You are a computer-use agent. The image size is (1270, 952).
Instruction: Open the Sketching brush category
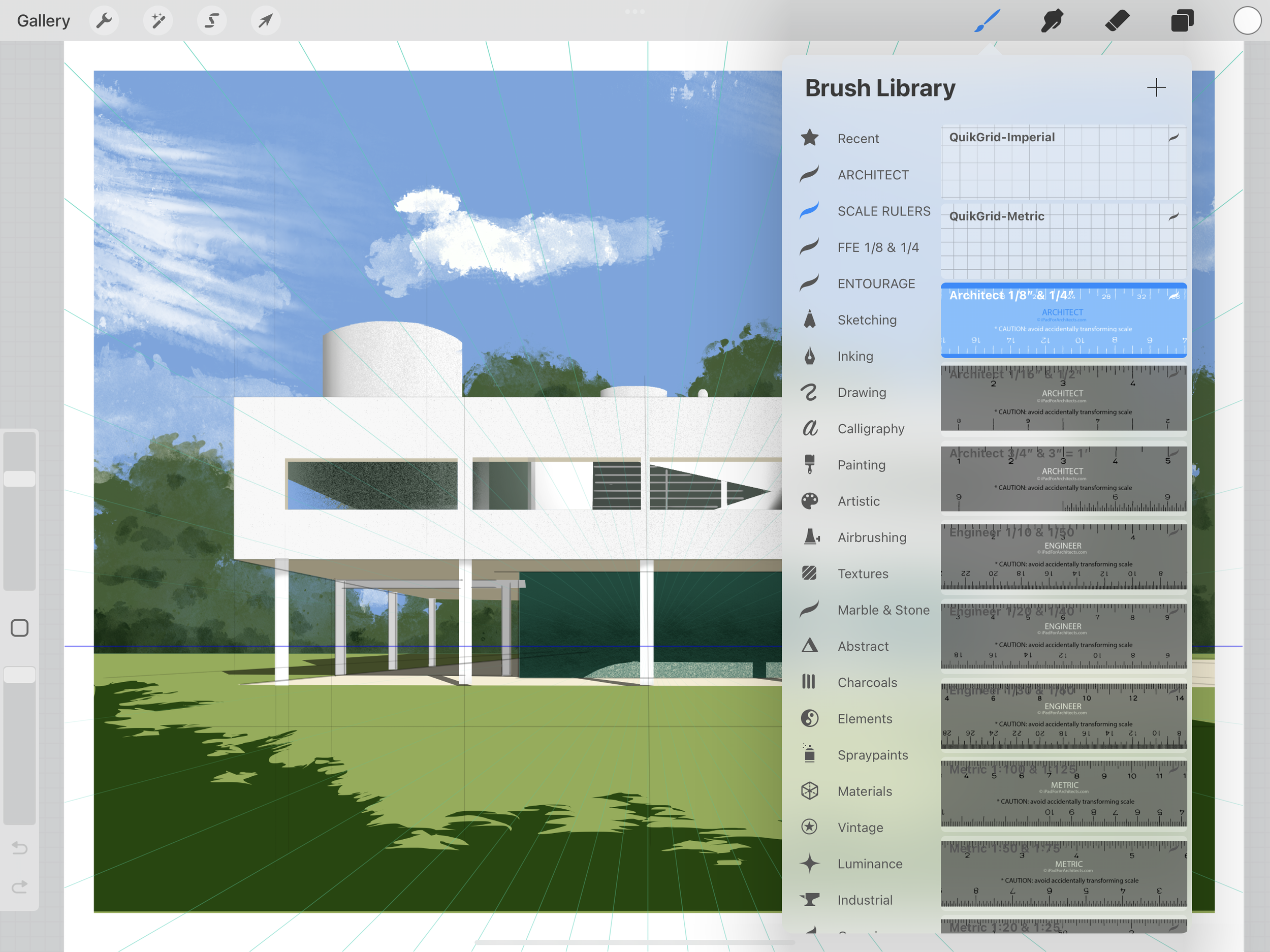866,320
